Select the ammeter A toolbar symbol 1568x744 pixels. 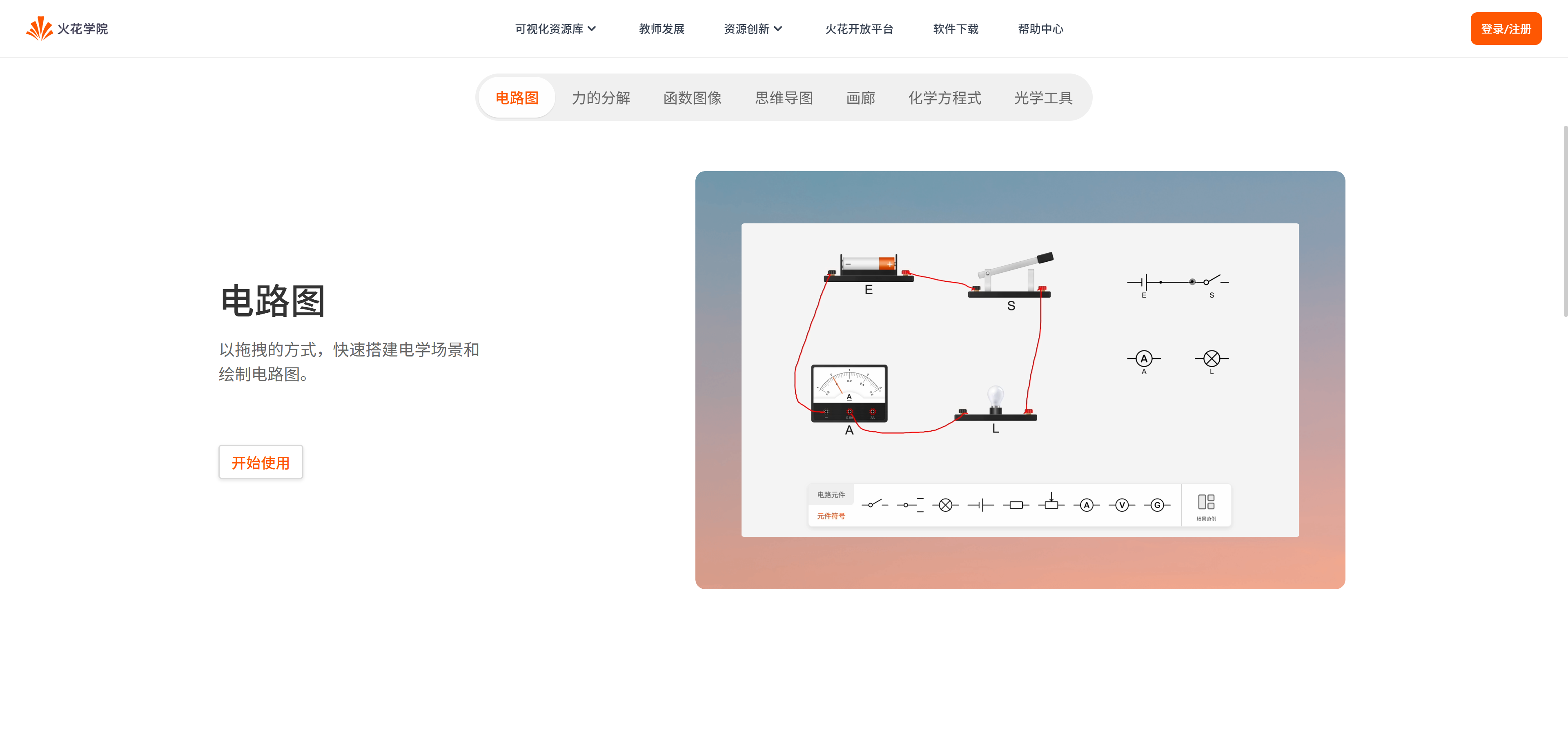(x=1087, y=505)
